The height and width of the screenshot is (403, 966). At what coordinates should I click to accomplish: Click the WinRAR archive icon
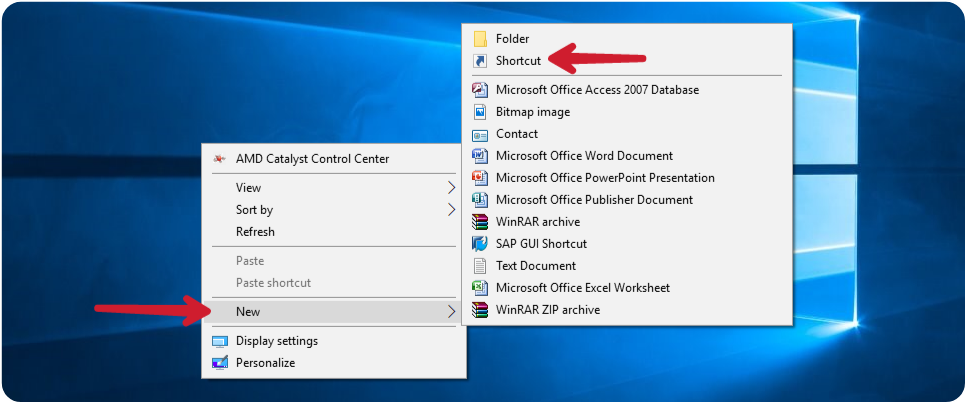480,222
